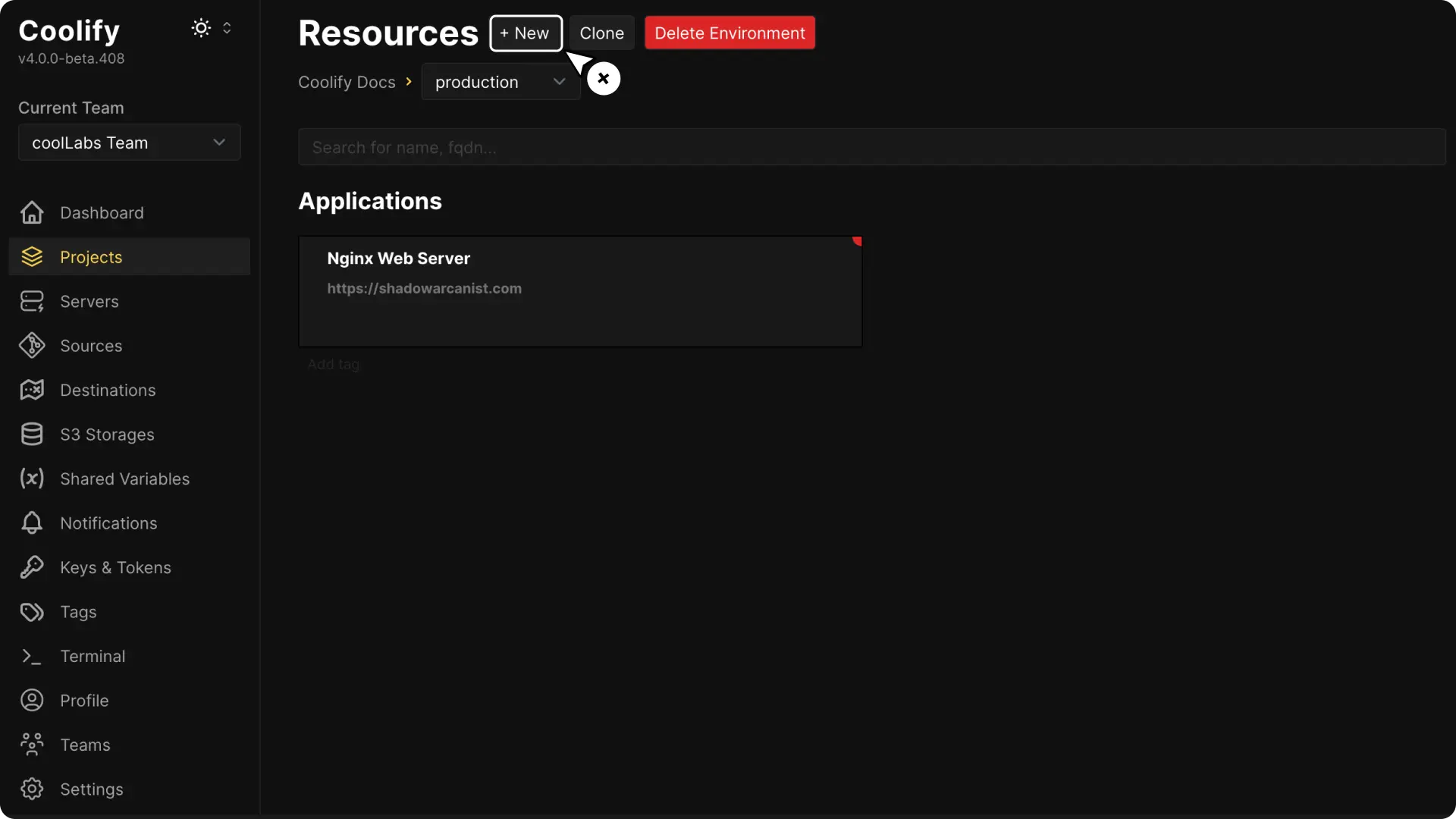Open Servers via the server icon

(30, 301)
